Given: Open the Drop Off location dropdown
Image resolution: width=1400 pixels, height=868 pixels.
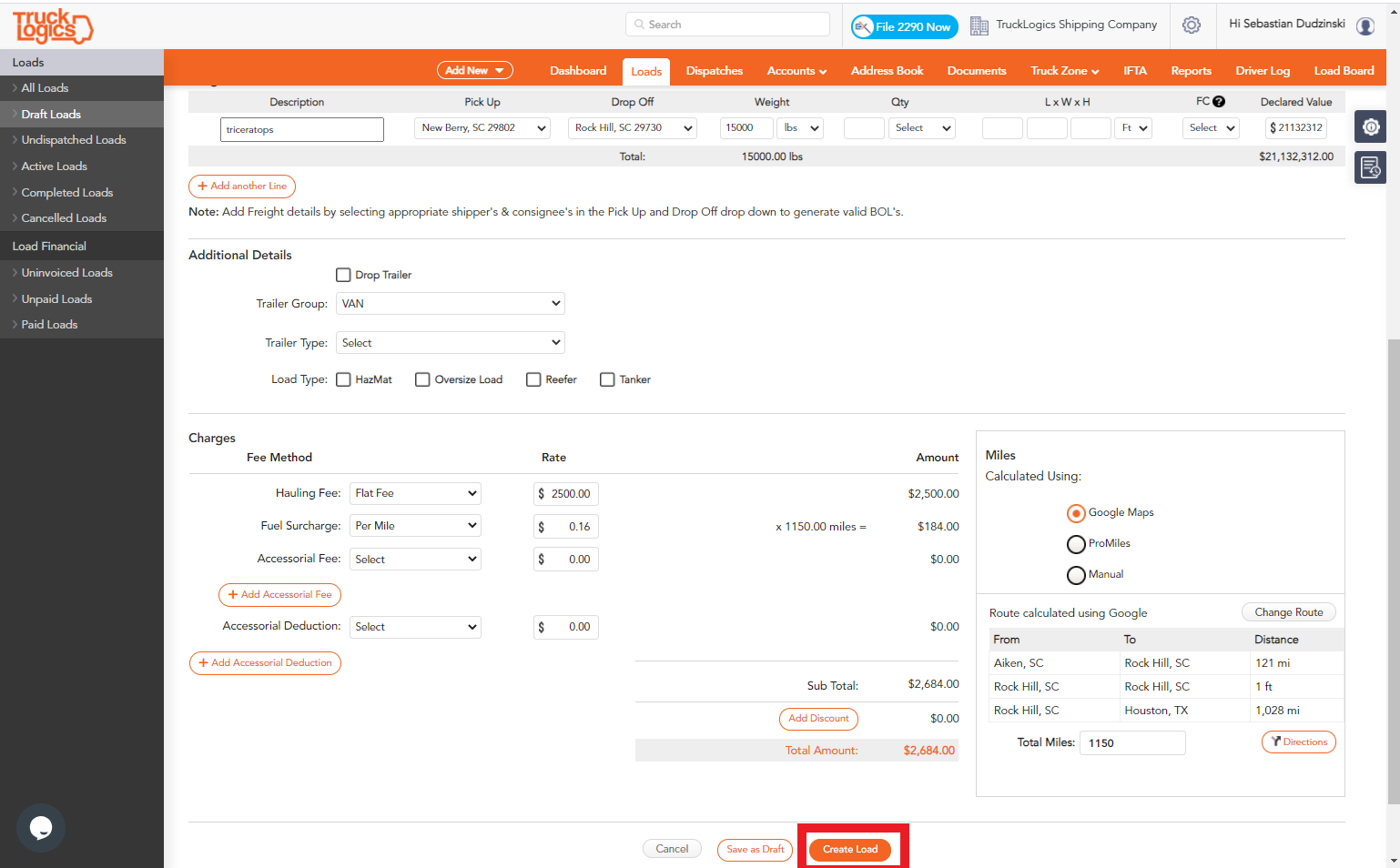Looking at the screenshot, I should tap(634, 128).
